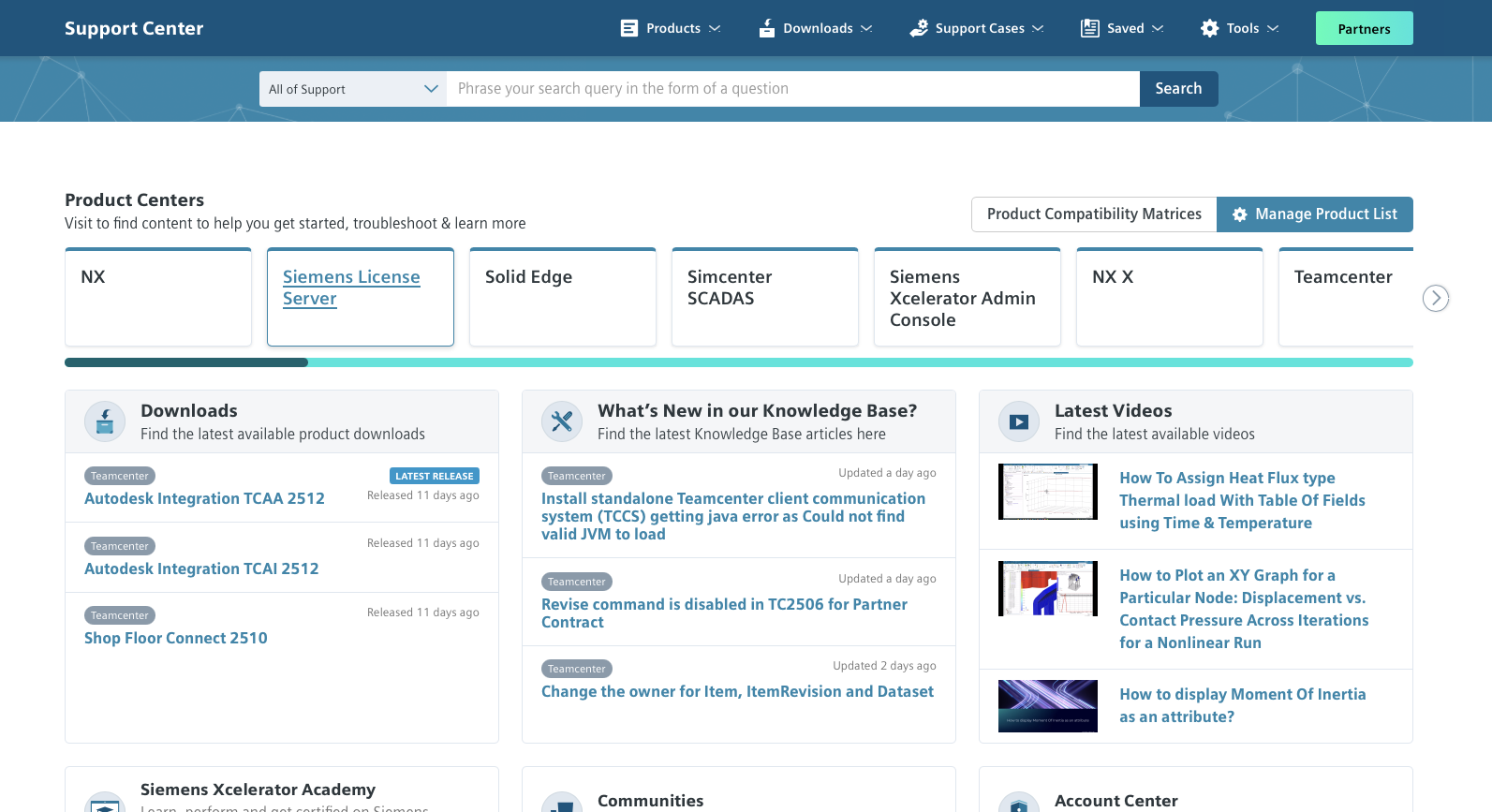Click the Siemens Xcelerator Academy heading
This screenshot has height=812, width=1492.
pyautogui.click(x=258, y=790)
